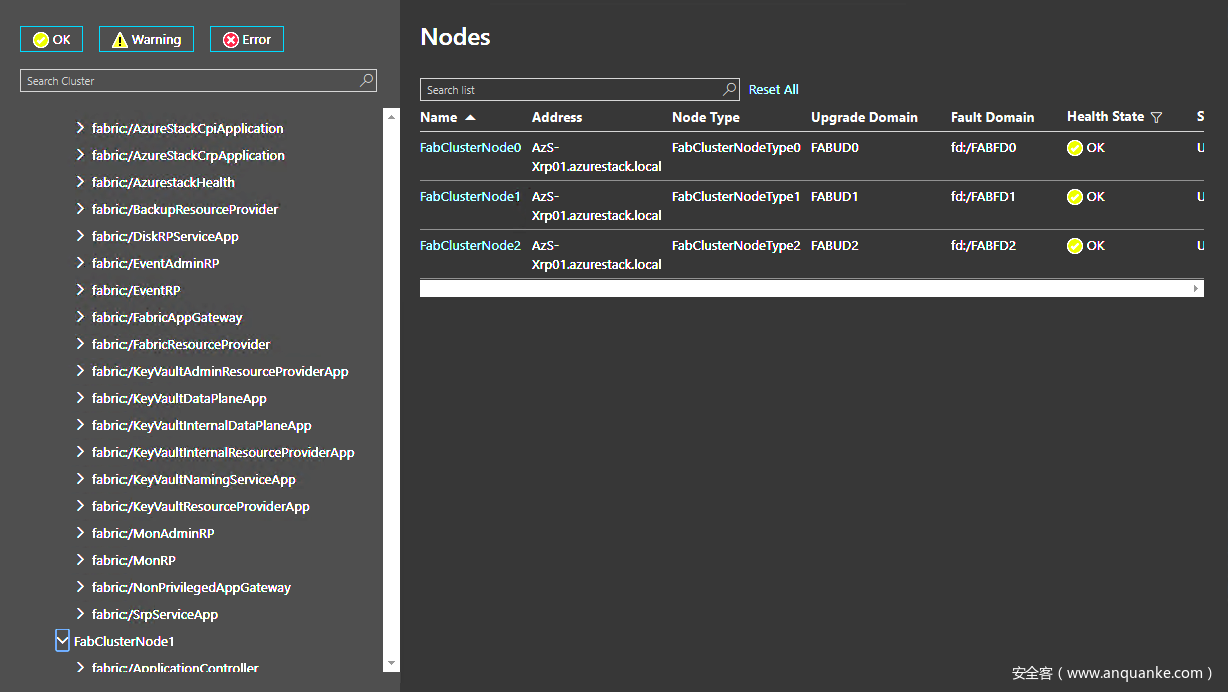The image size is (1228, 692).
Task: Expand the fabric:/AzurestackHealth tree node
Action: pyautogui.click(x=80, y=182)
